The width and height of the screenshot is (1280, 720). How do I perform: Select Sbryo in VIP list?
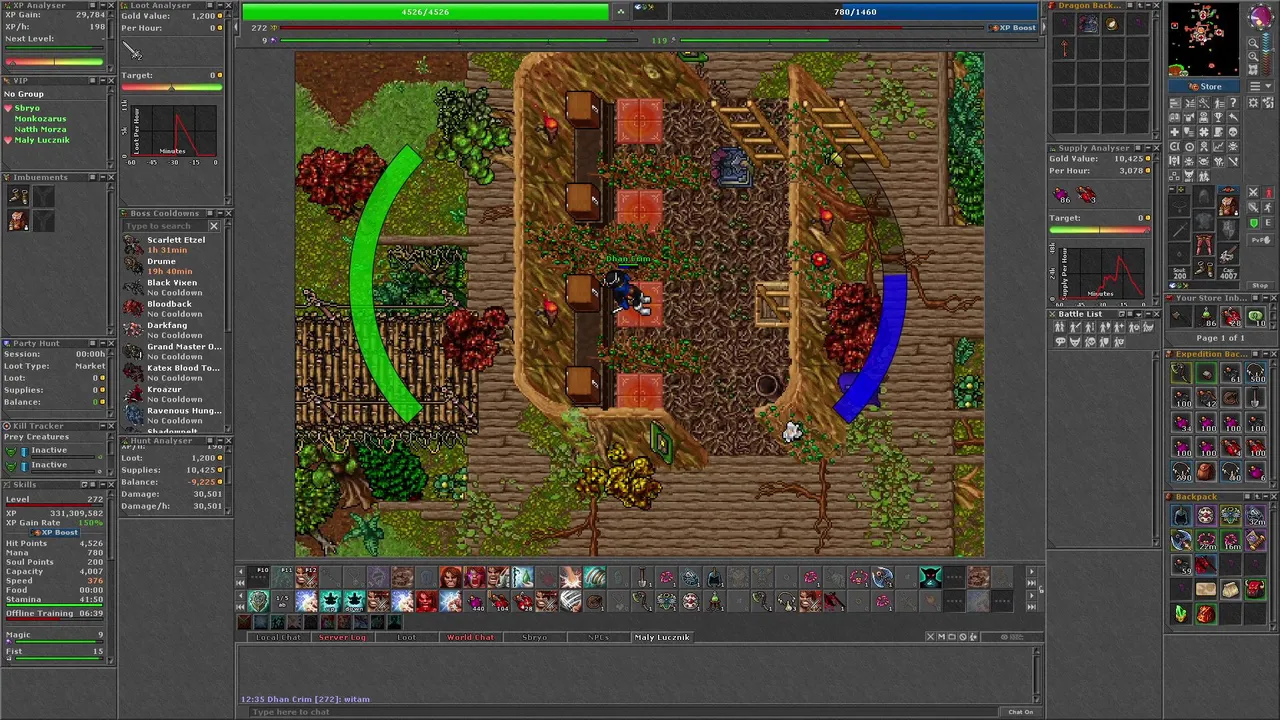(27, 108)
